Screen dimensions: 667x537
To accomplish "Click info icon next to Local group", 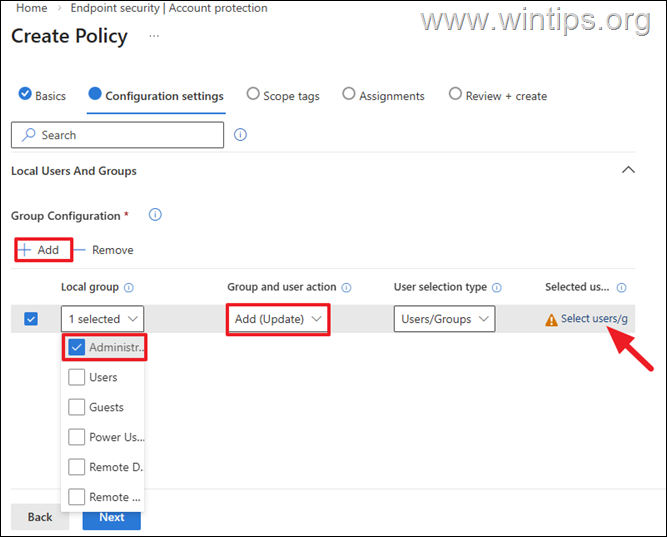I will [x=128, y=288].
